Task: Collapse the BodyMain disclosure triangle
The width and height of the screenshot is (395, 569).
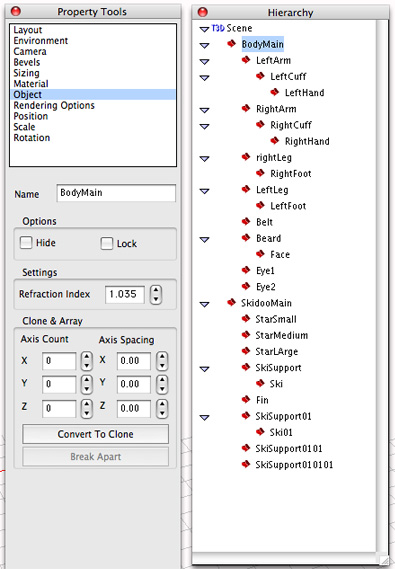Action: click(x=205, y=45)
